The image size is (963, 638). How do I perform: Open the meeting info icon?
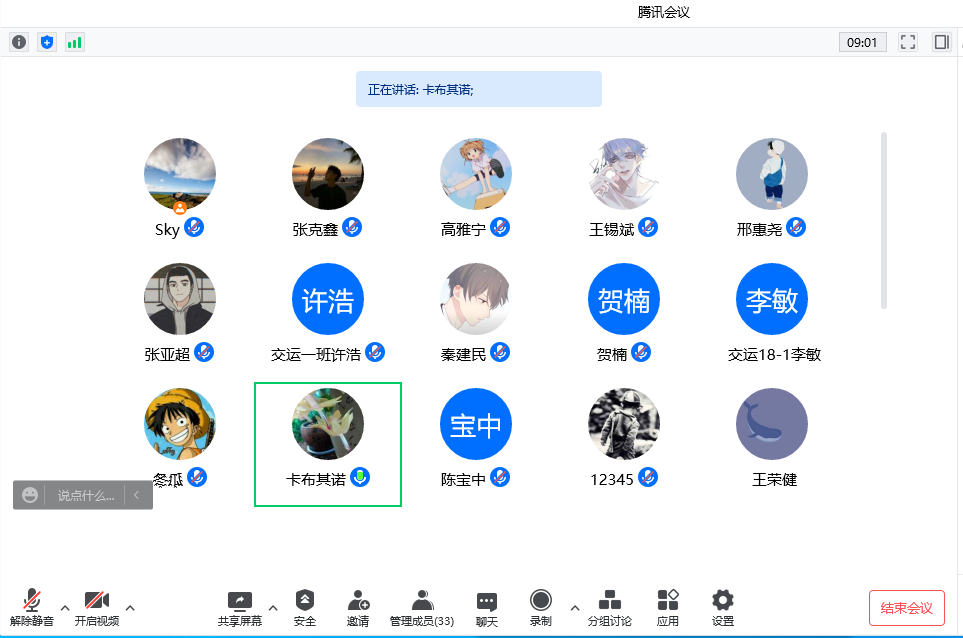[19, 42]
